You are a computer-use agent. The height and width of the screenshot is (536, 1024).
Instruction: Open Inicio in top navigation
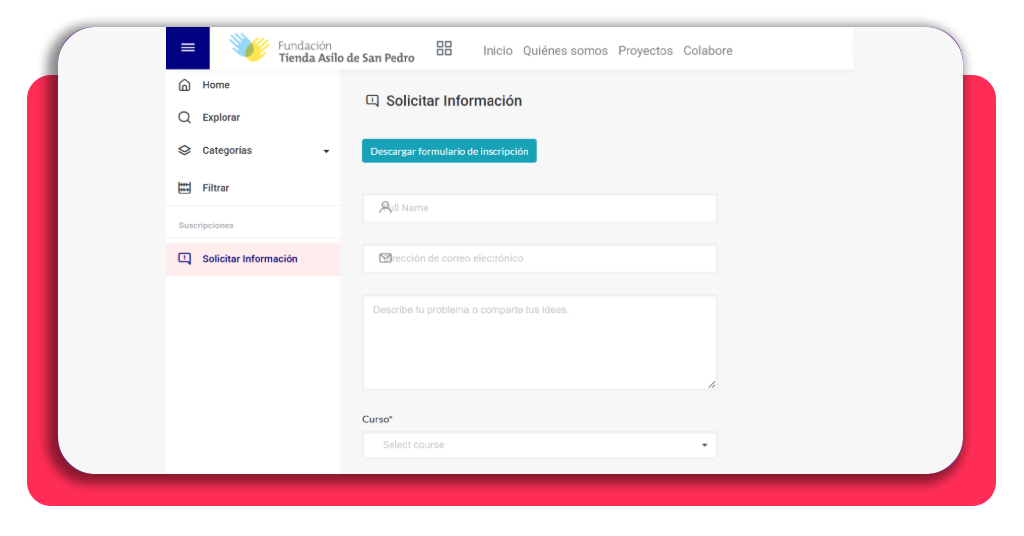click(498, 50)
